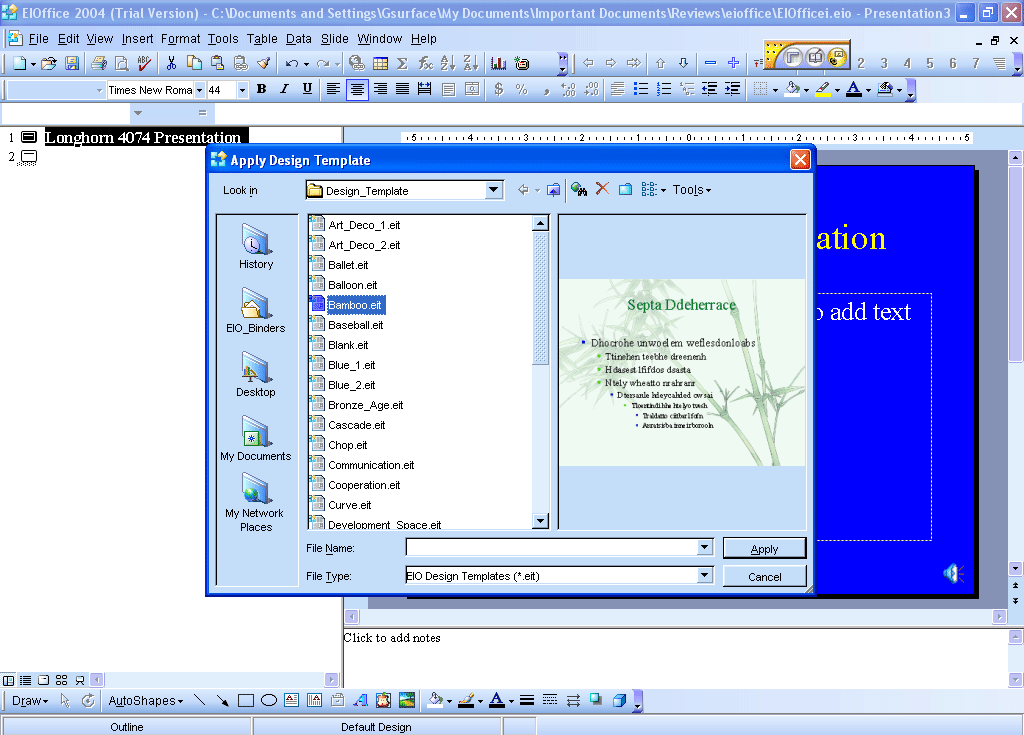Click the Sort Ascending icon
Image resolution: width=1024 pixels, height=735 pixels.
point(448,63)
